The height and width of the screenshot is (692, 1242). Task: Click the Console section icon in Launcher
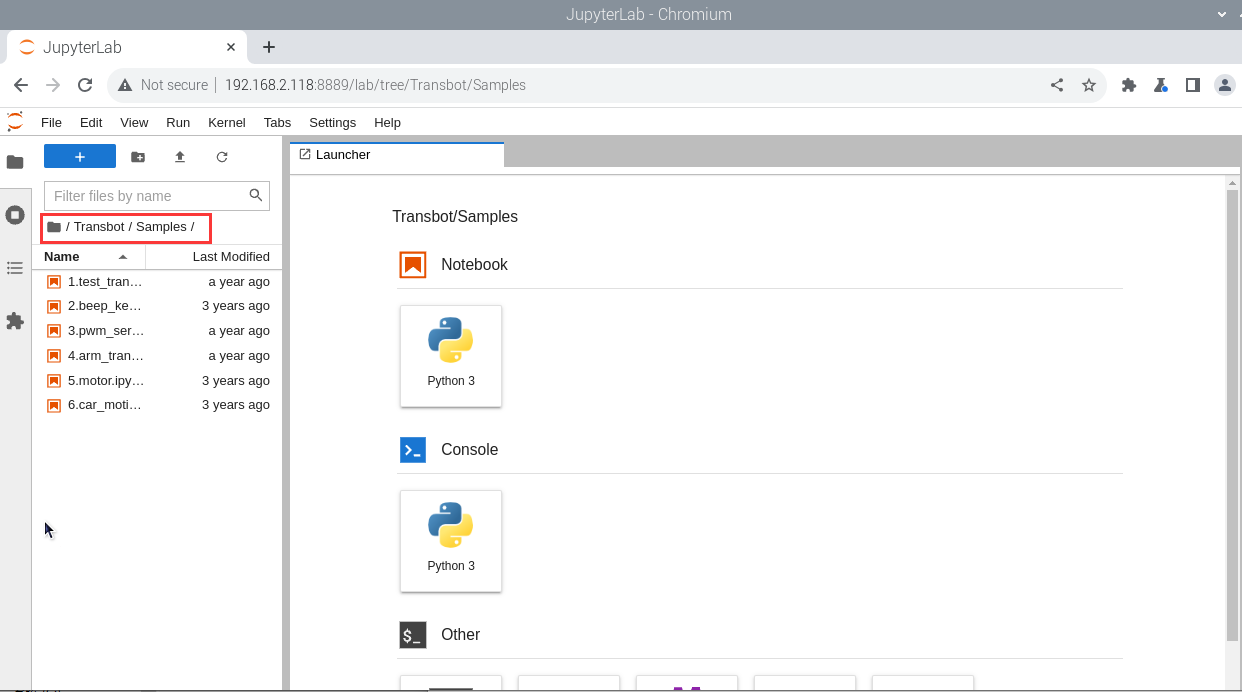[x=413, y=450]
